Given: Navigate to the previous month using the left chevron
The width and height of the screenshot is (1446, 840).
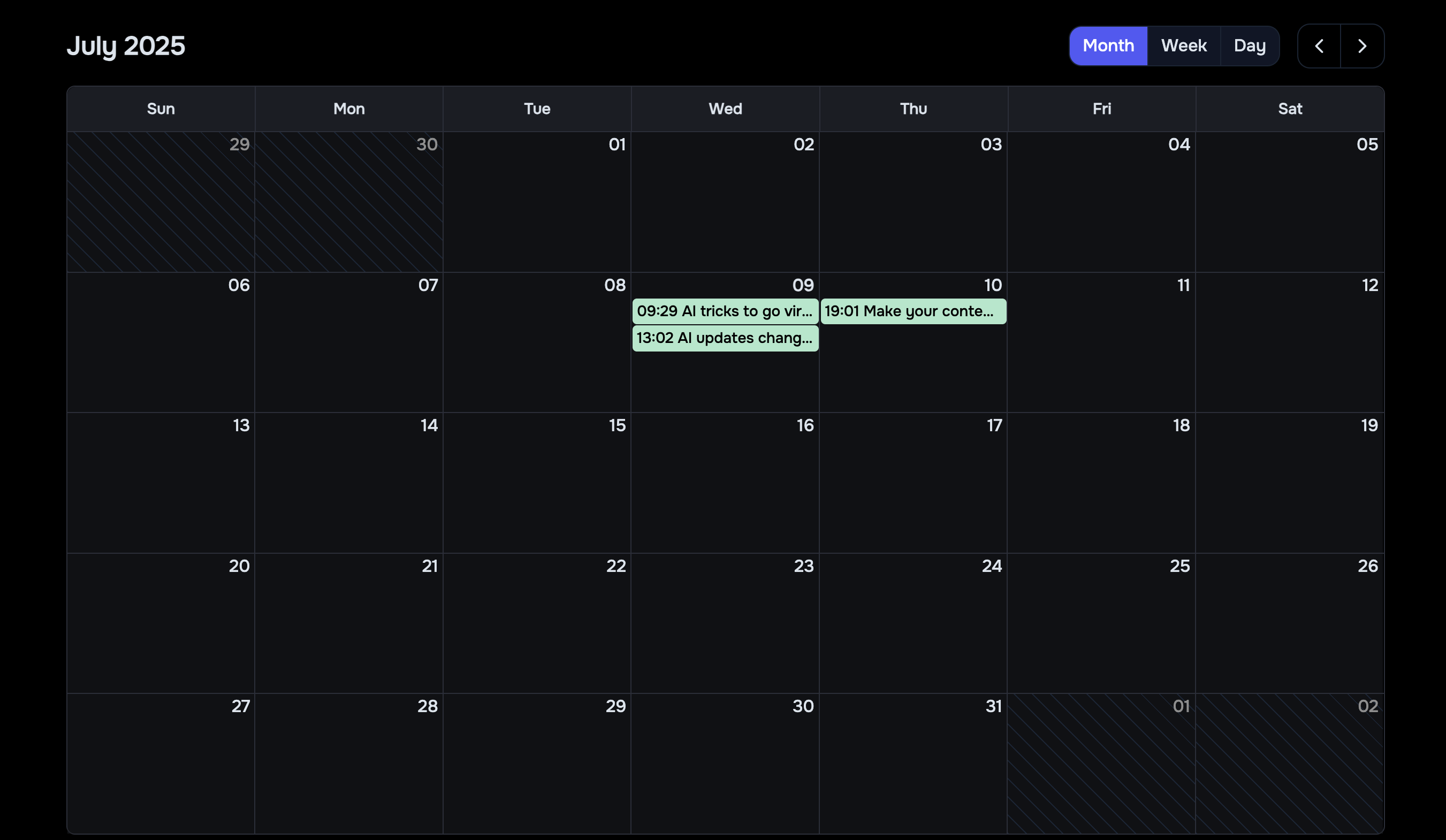Looking at the screenshot, I should point(1319,46).
